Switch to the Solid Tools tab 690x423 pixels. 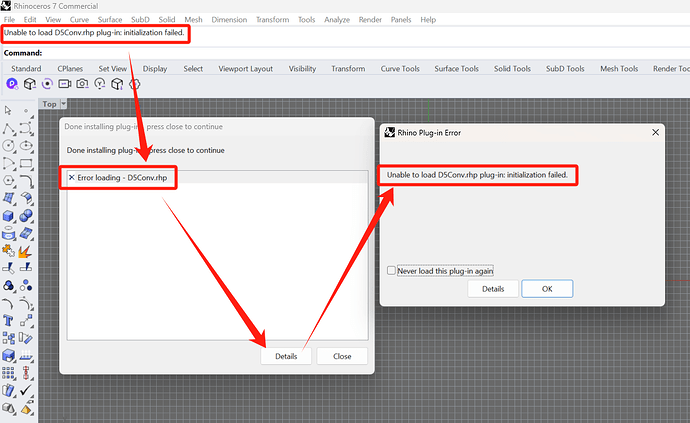click(512, 69)
